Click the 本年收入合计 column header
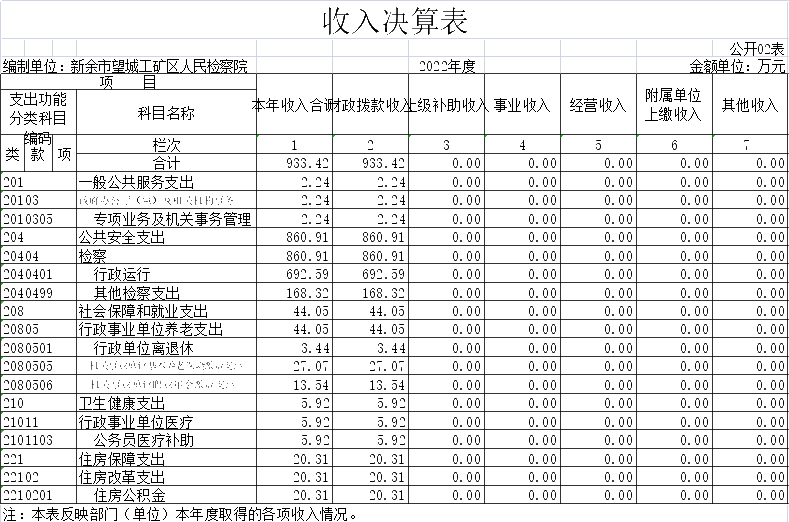Image resolution: width=789 pixels, height=522 pixels. [x=294, y=105]
